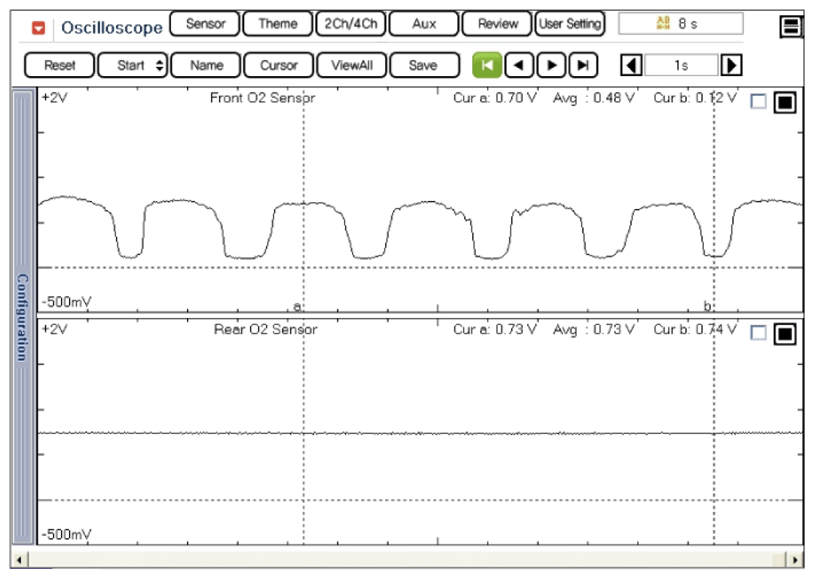Toggle the Front O2 Sensor filled square box

click(x=785, y=102)
